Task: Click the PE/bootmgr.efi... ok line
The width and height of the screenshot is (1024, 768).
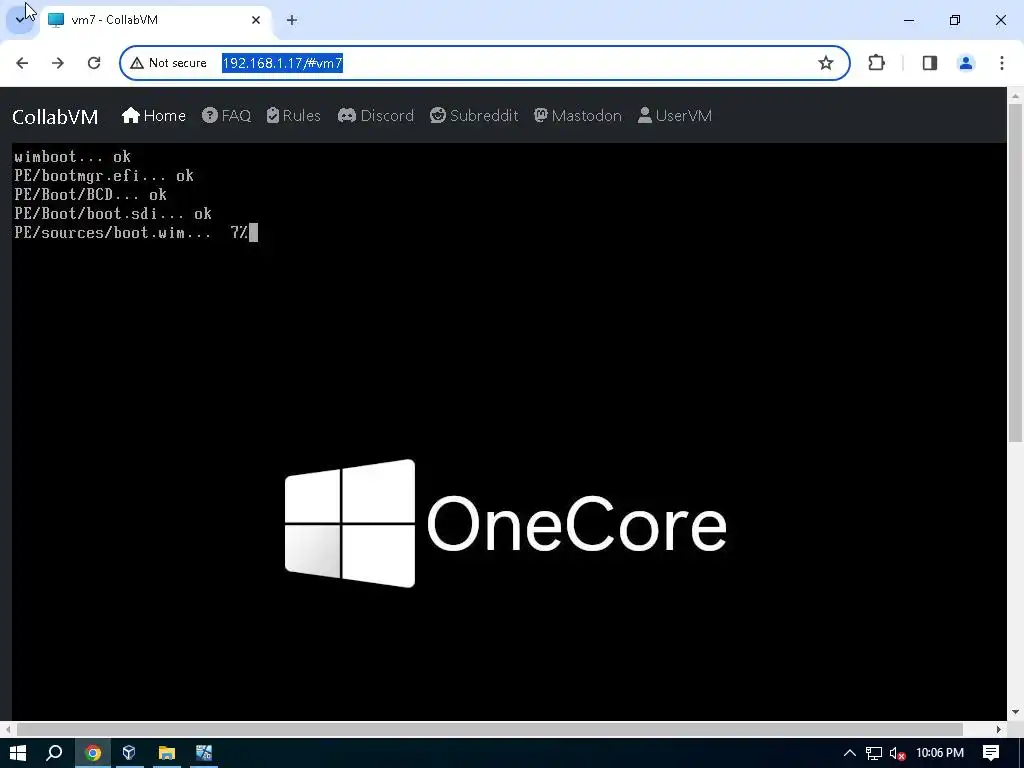Action: click(x=104, y=176)
